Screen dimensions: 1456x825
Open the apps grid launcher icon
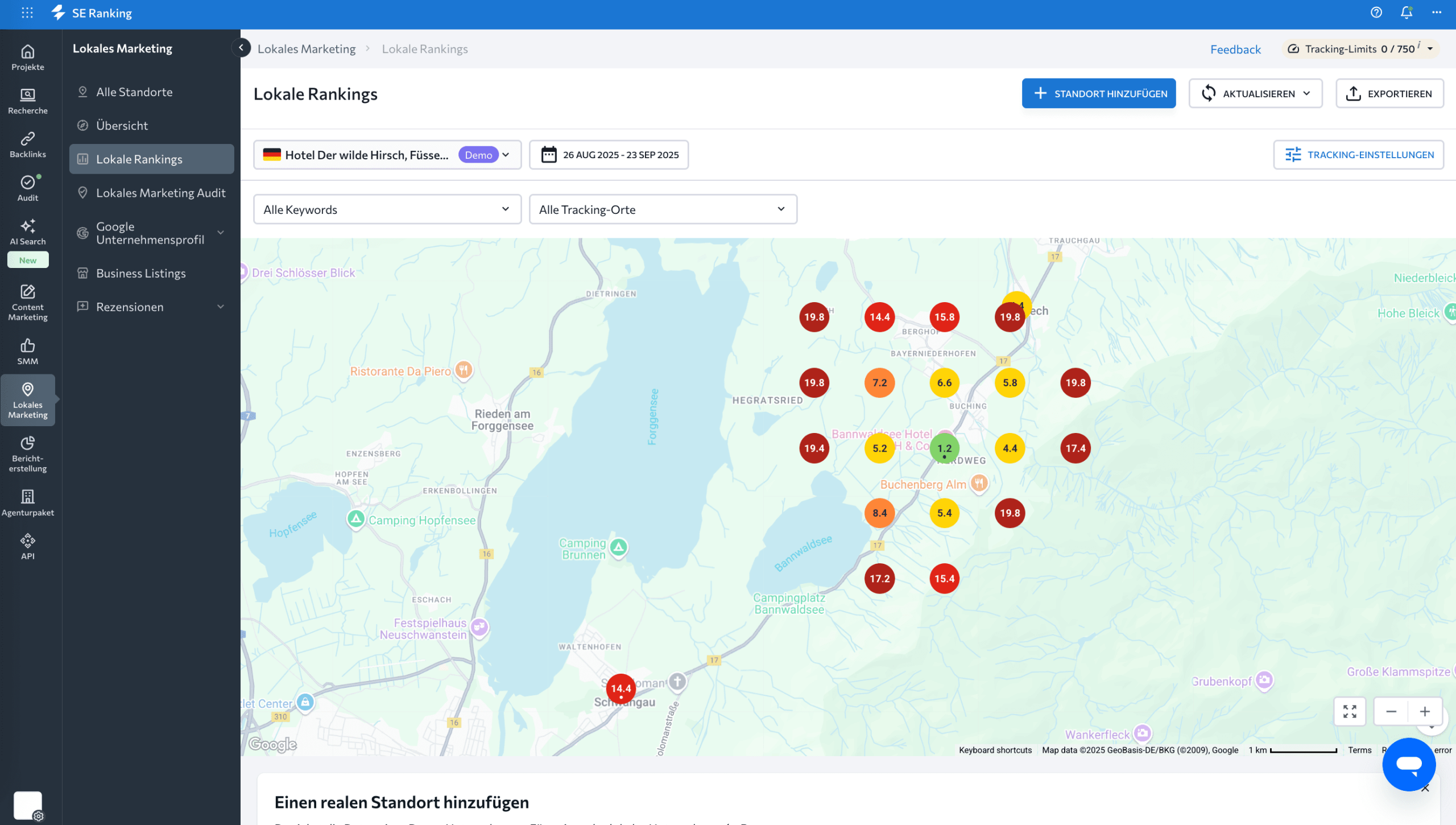click(27, 13)
